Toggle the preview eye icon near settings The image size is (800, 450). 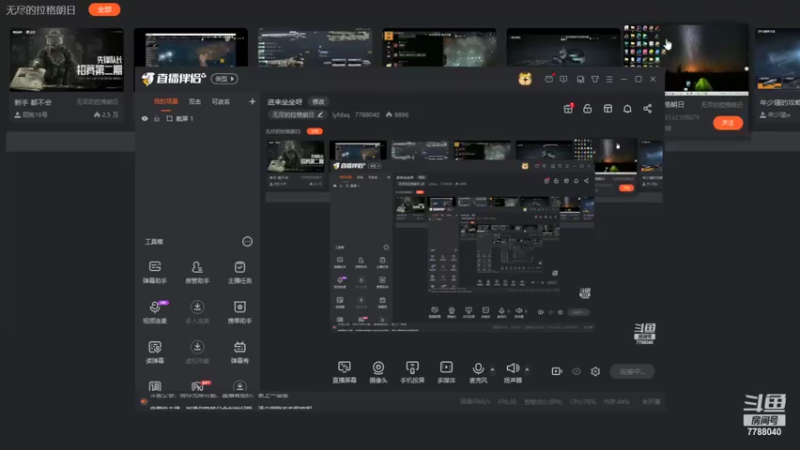[x=576, y=371]
